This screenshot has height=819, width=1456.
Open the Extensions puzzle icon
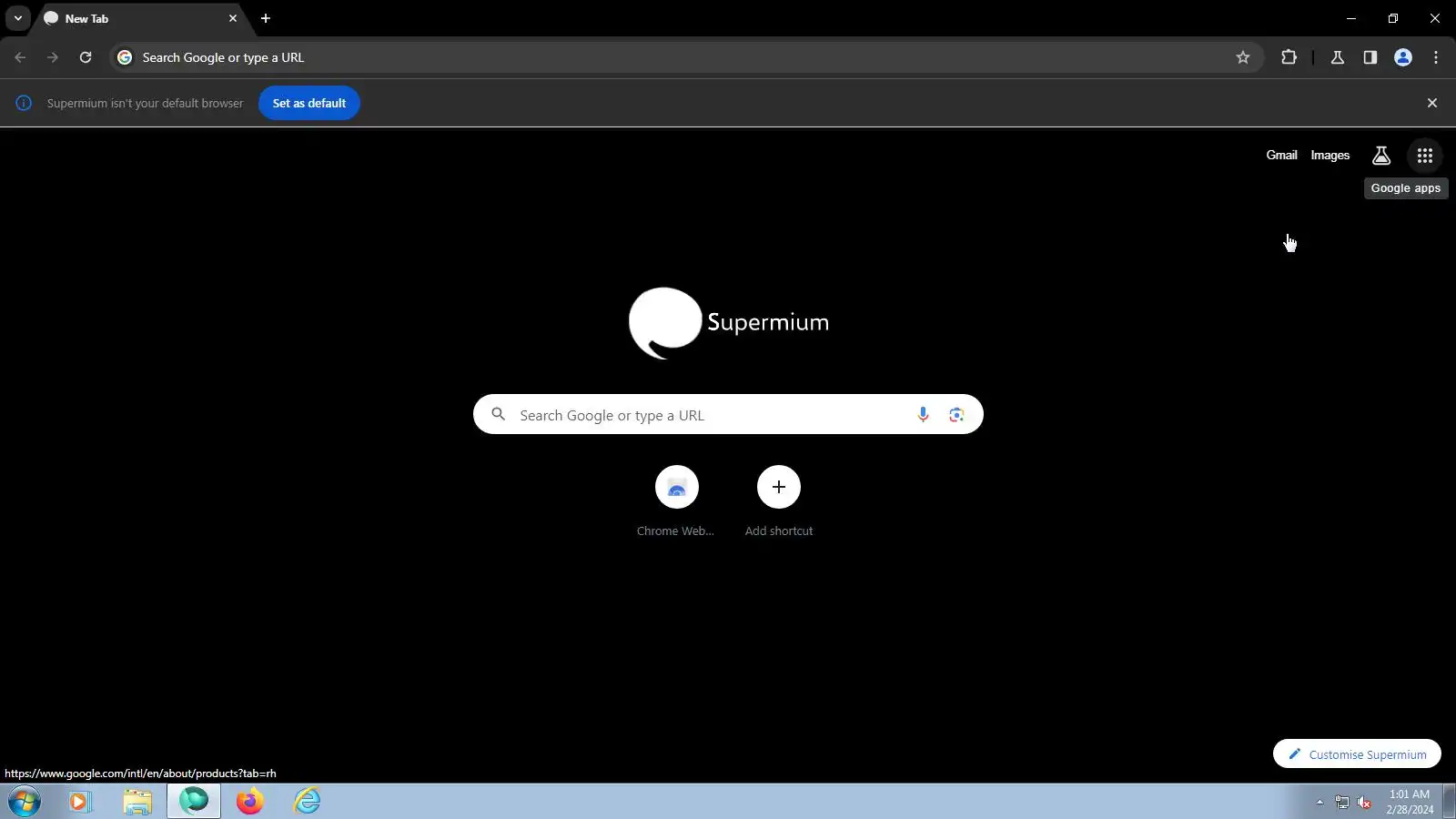[1289, 57]
